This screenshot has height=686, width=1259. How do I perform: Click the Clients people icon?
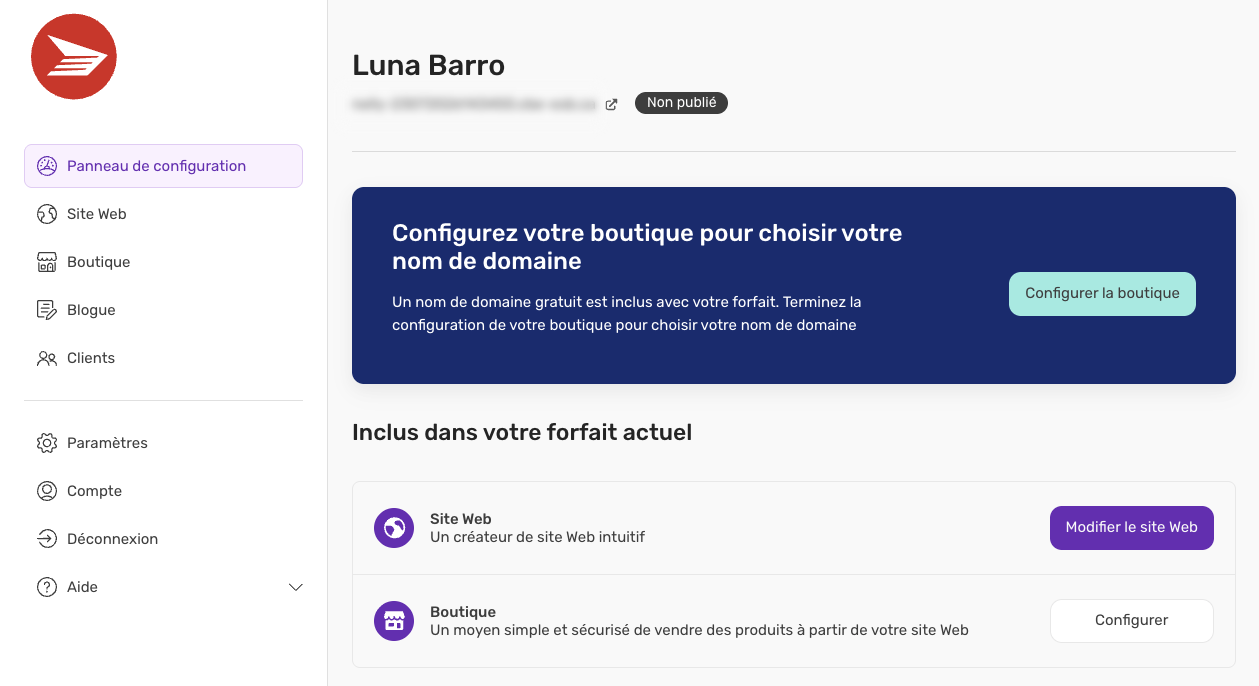point(47,358)
